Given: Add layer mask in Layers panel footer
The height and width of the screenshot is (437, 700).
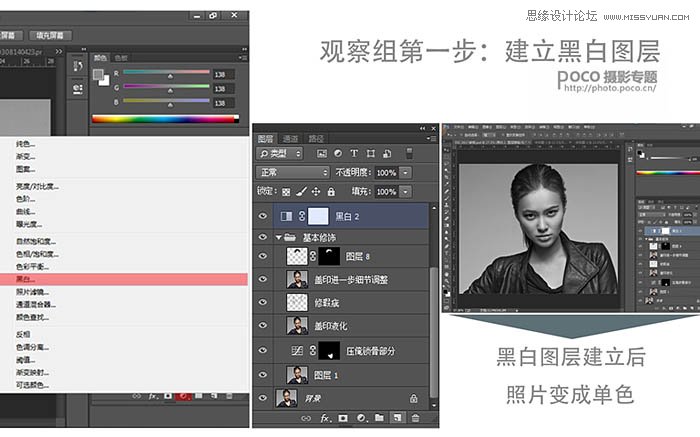Looking at the screenshot, I should coord(343,418).
